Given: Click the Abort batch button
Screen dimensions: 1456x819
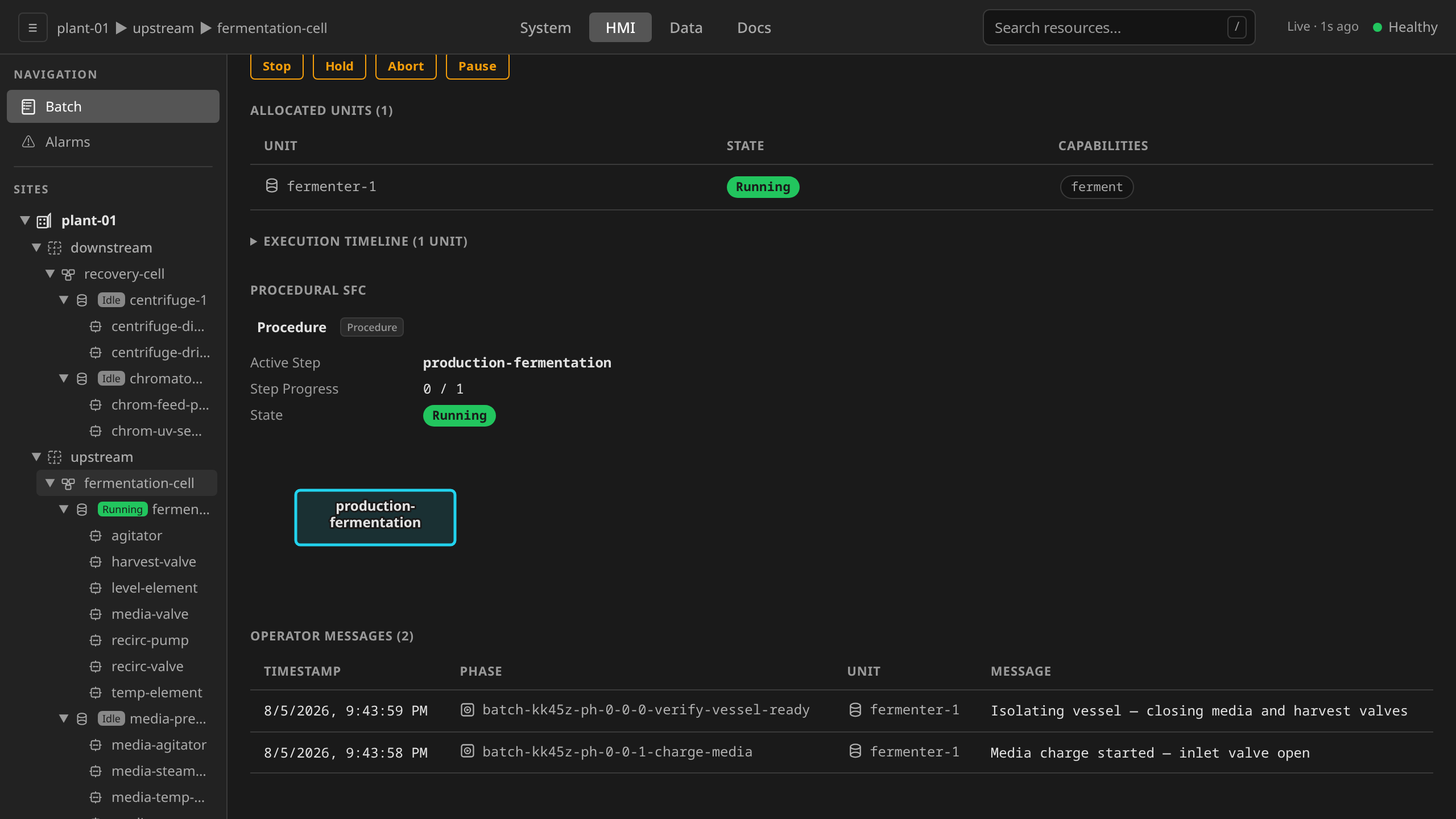Looking at the screenshot, I should [x=406, y=67].
